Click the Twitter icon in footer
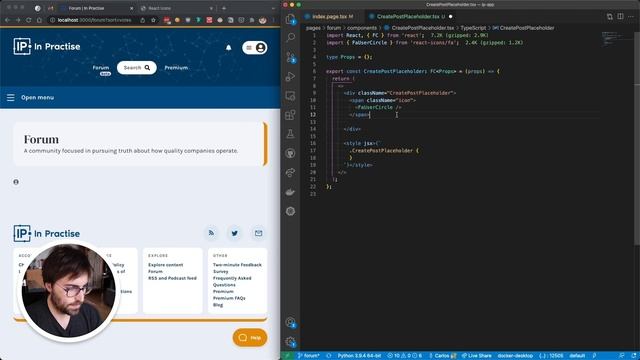 (x=235, y=233)
